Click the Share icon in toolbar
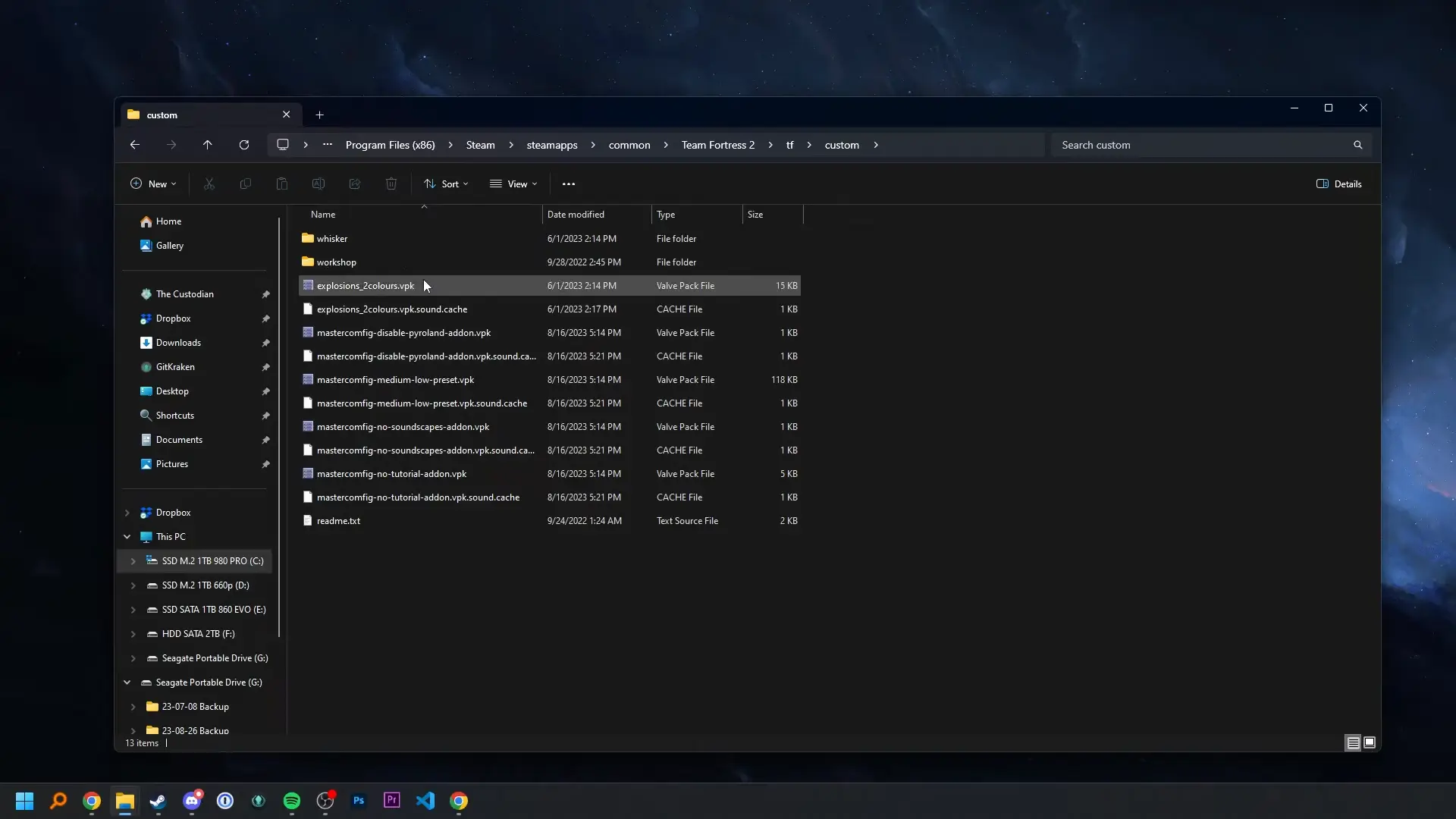This screenshot has height=819, width=1456. [x=355, y=184]
